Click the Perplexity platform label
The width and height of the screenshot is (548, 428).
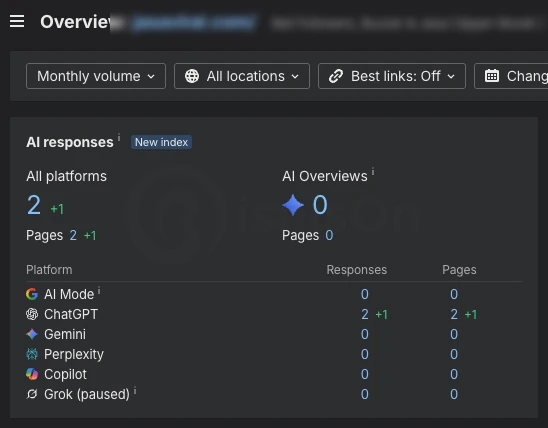pyautogui.click(x=74, y=354)
